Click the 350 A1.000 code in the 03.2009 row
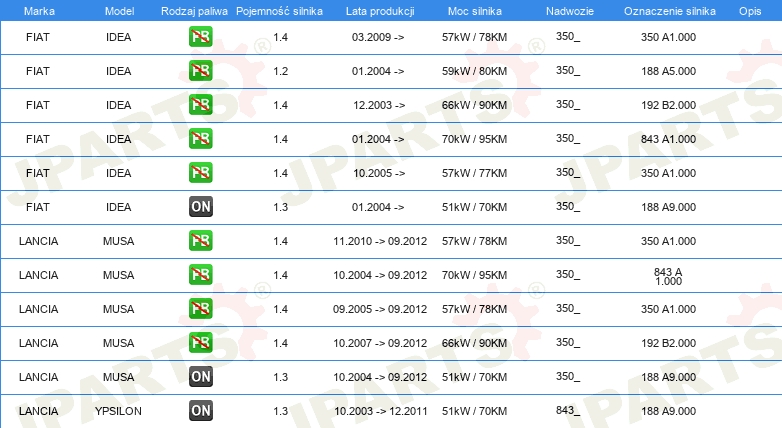 click(x=668, y=37)
